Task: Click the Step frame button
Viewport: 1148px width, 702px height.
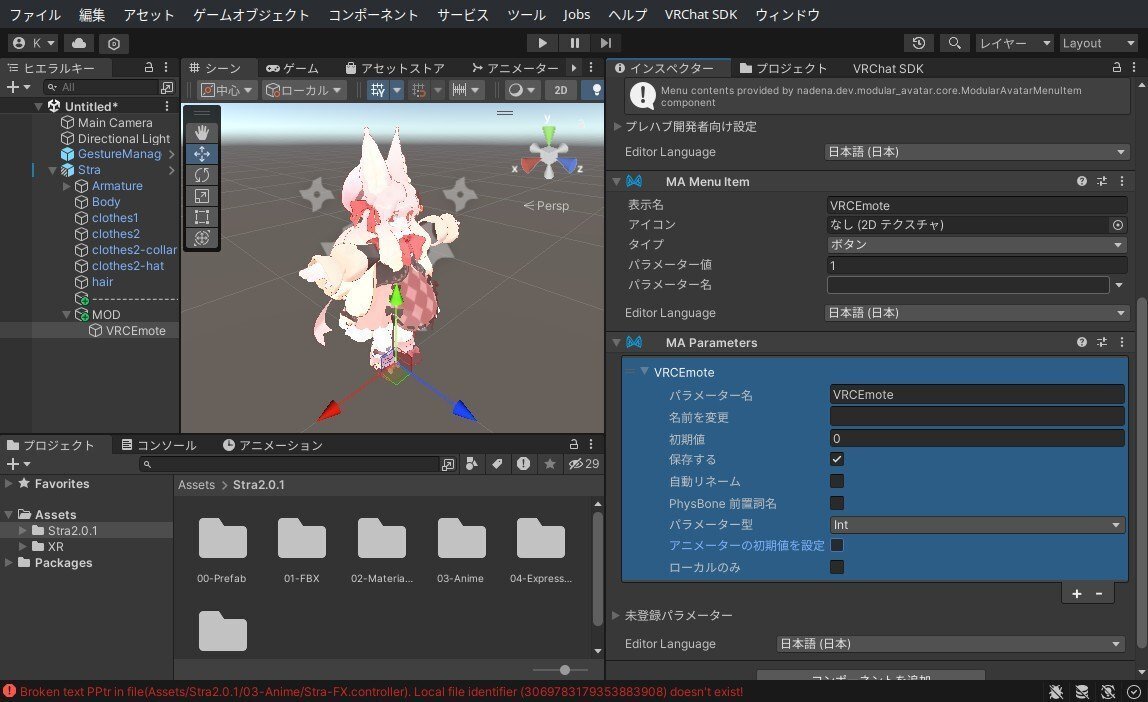Action: [x=605, y=43]
